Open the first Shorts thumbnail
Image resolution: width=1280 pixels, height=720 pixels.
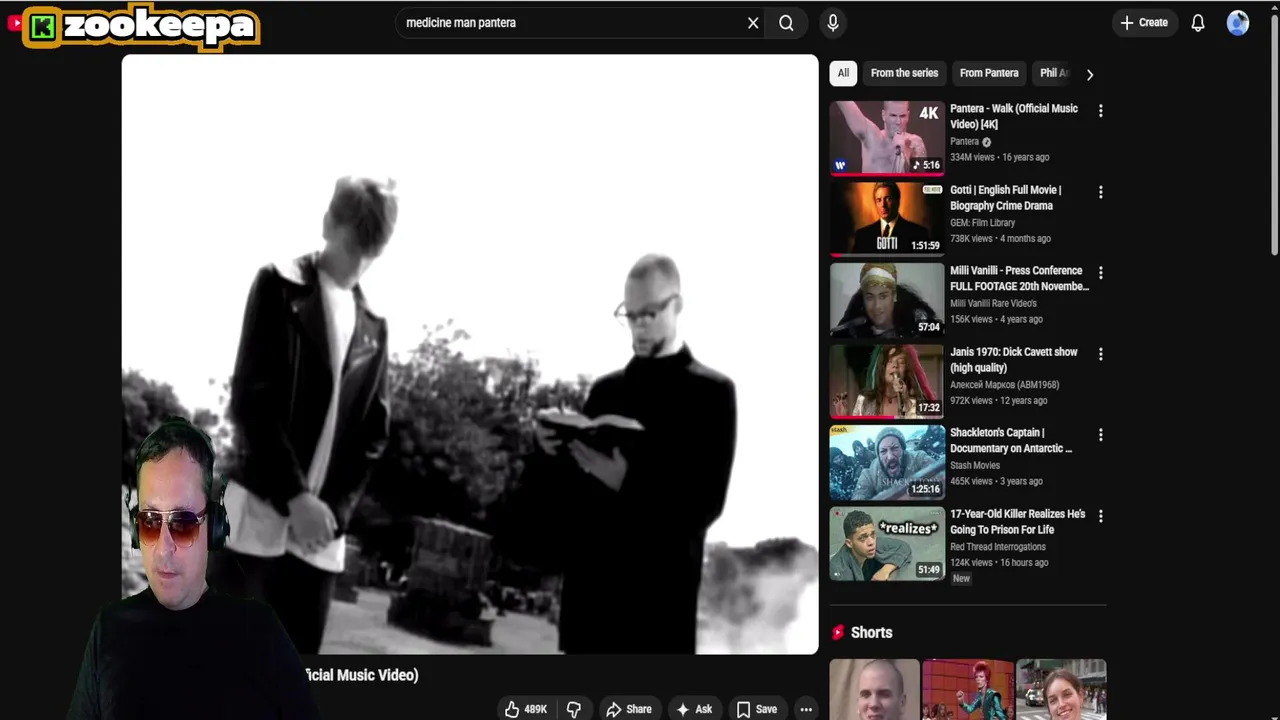(874, 689)
